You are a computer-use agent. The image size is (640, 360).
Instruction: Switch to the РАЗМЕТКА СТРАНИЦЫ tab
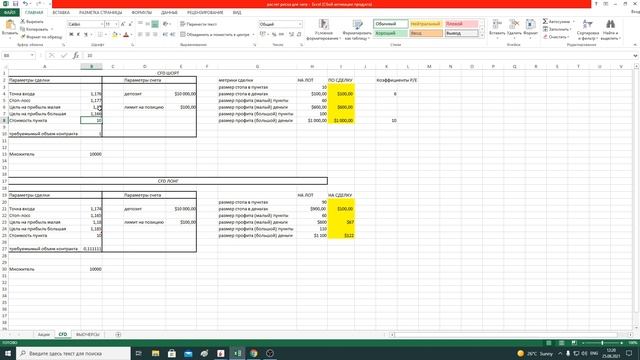100,13
